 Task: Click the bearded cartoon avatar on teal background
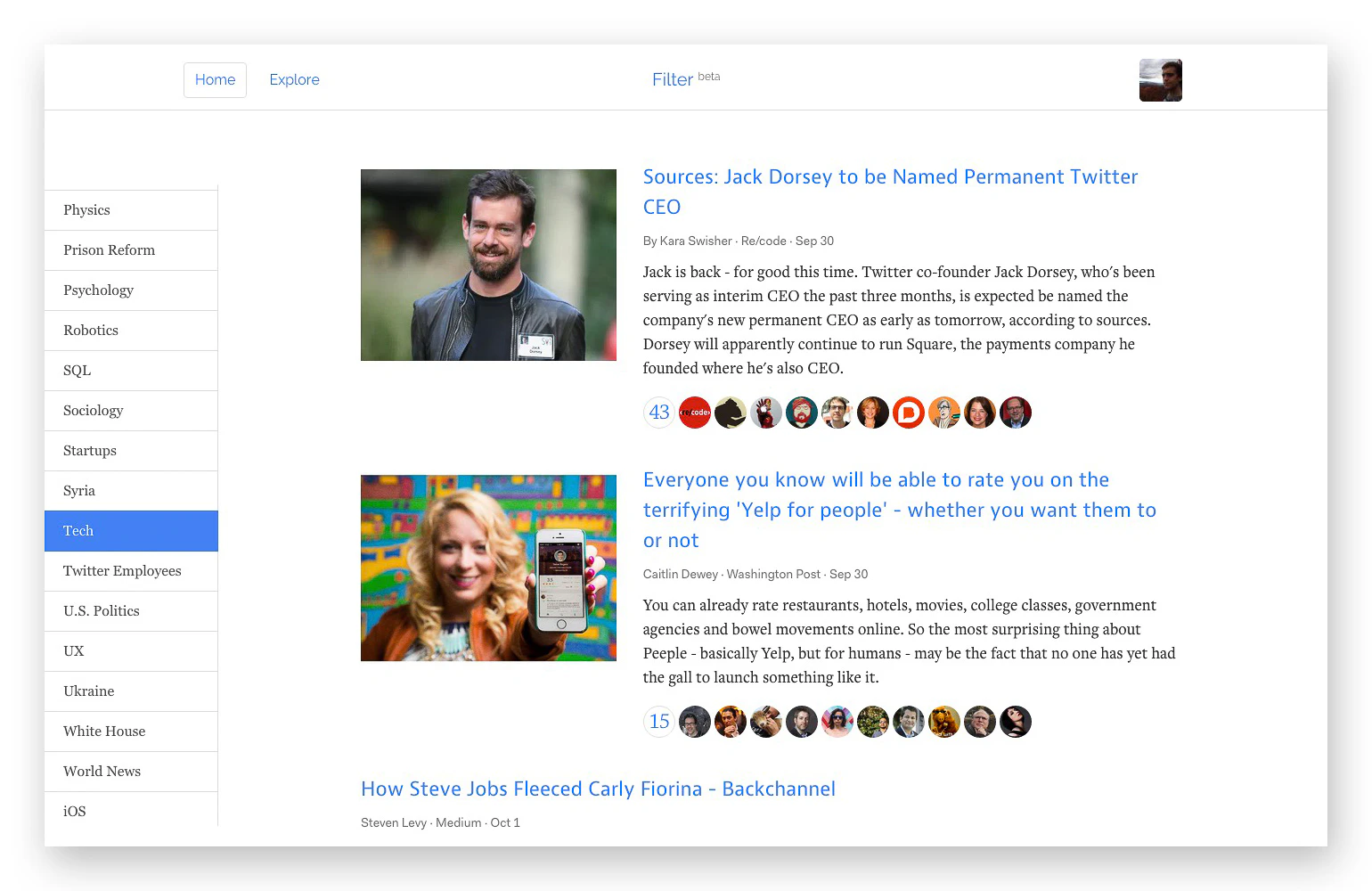pyautogui.click(x=802, y=413)
